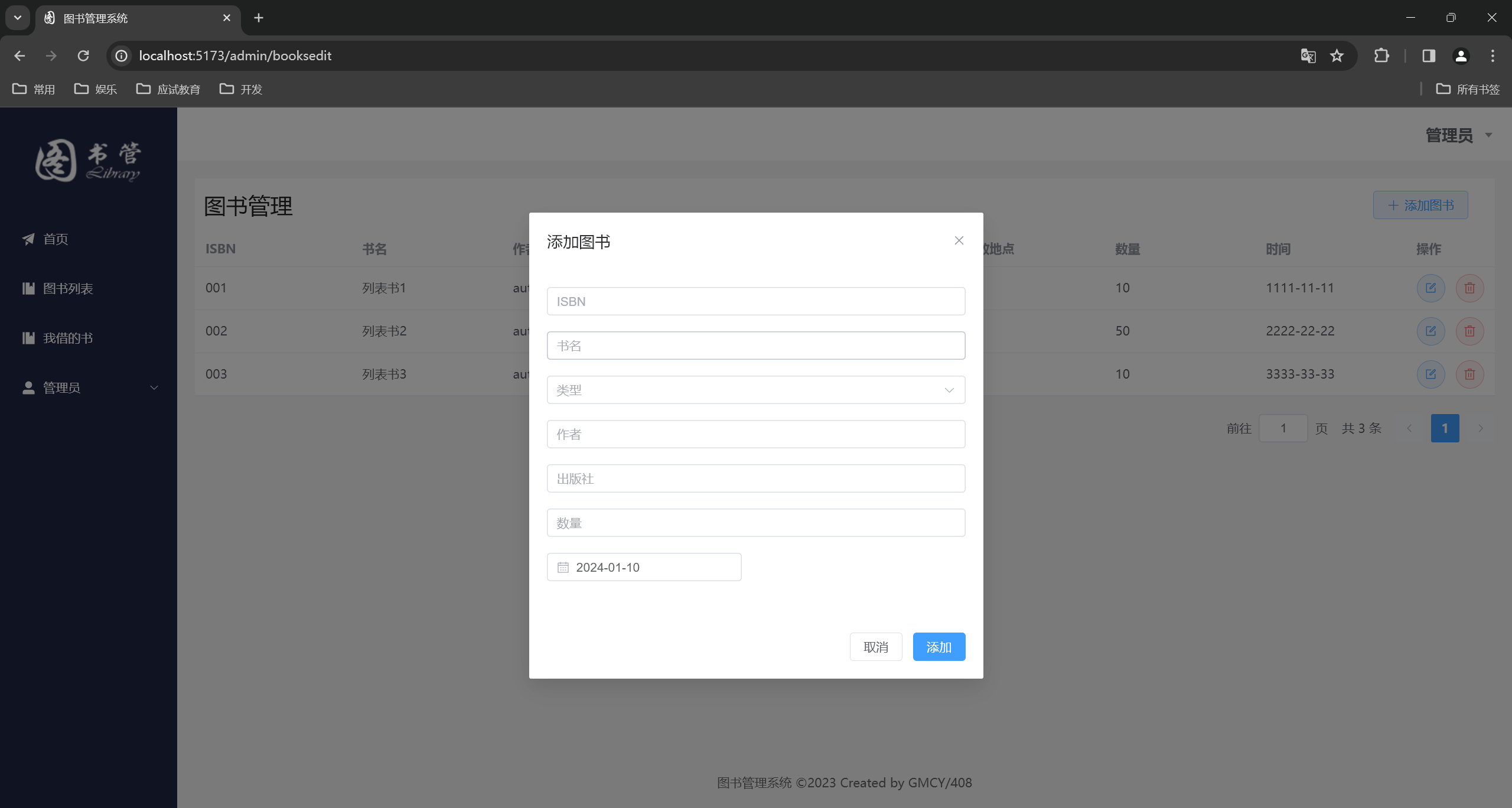The height and width of the screenshot is (808, 1512).
Task: Click the calendar icon in the date field
Action: tap(563, 567)
